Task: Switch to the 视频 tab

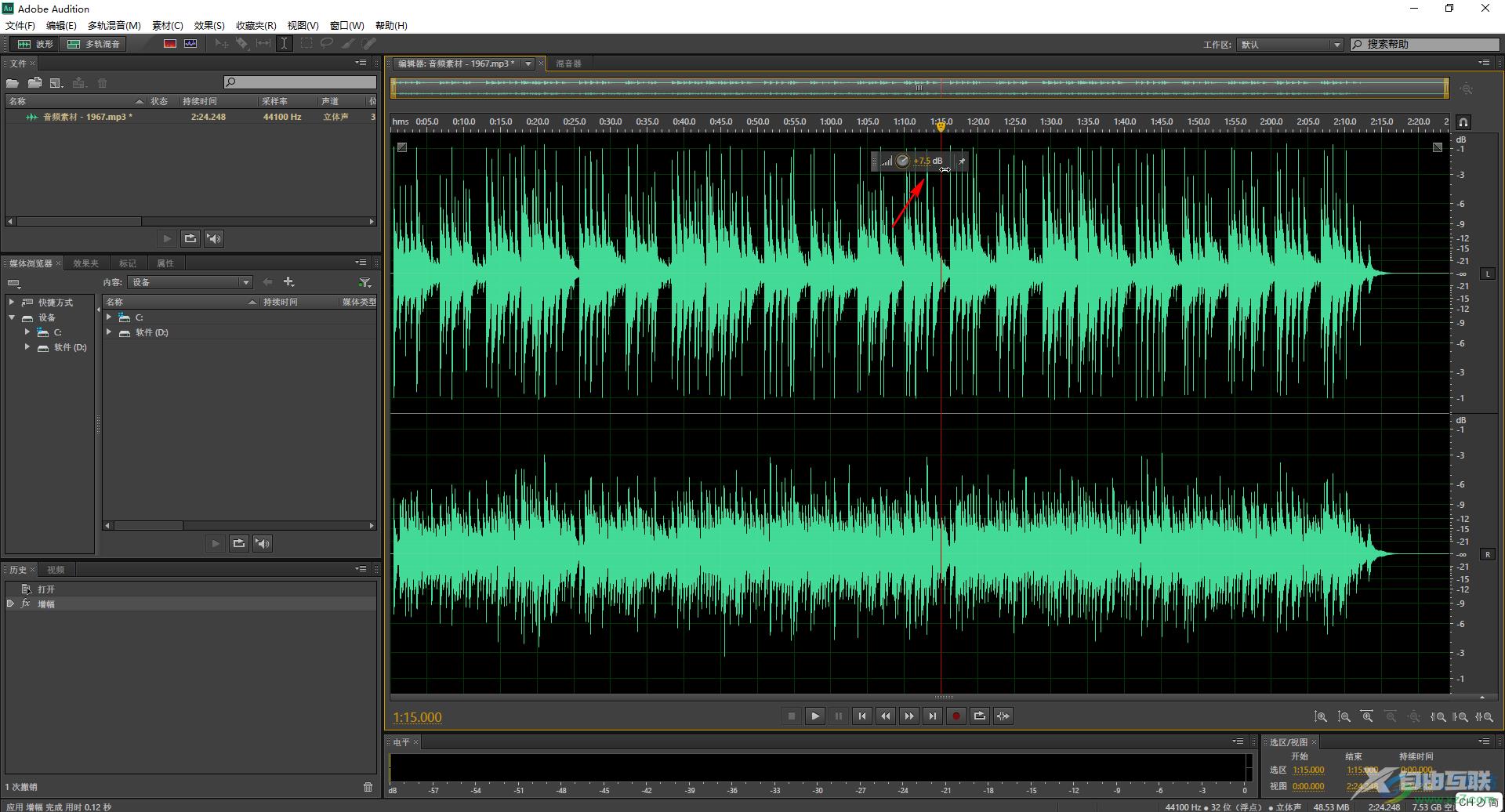Action: 56,570
